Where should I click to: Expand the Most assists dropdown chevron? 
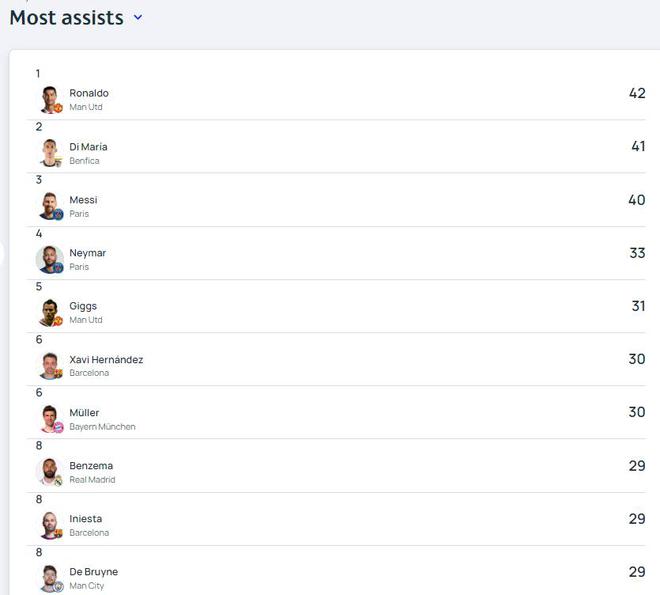138,17
